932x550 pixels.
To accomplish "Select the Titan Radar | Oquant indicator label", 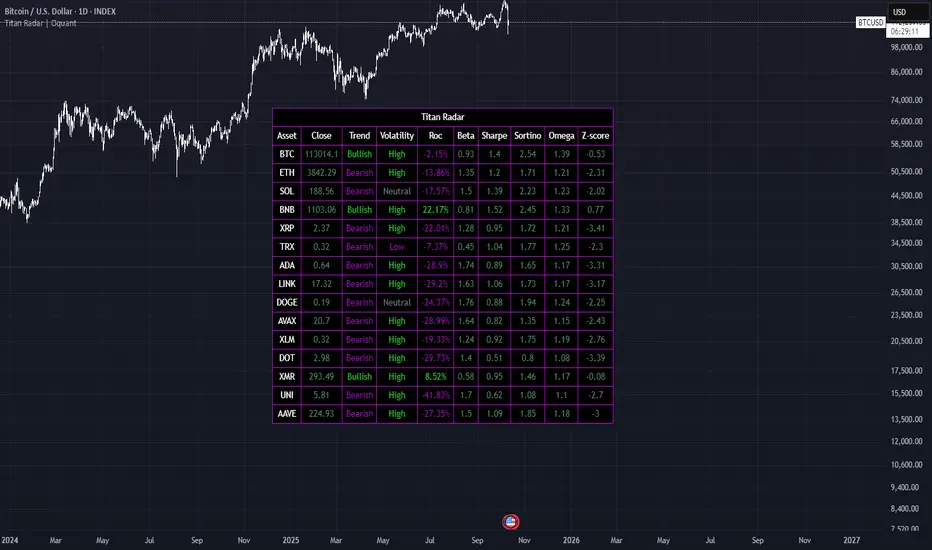I will click(42, 22).
